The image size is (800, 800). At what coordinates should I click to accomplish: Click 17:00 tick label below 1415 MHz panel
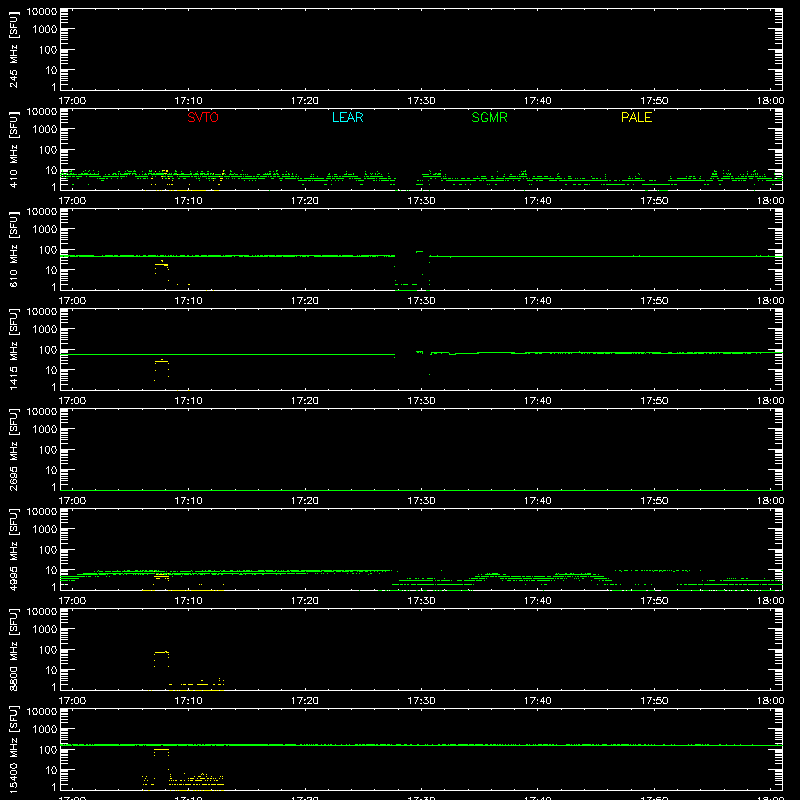click(72, 401)
